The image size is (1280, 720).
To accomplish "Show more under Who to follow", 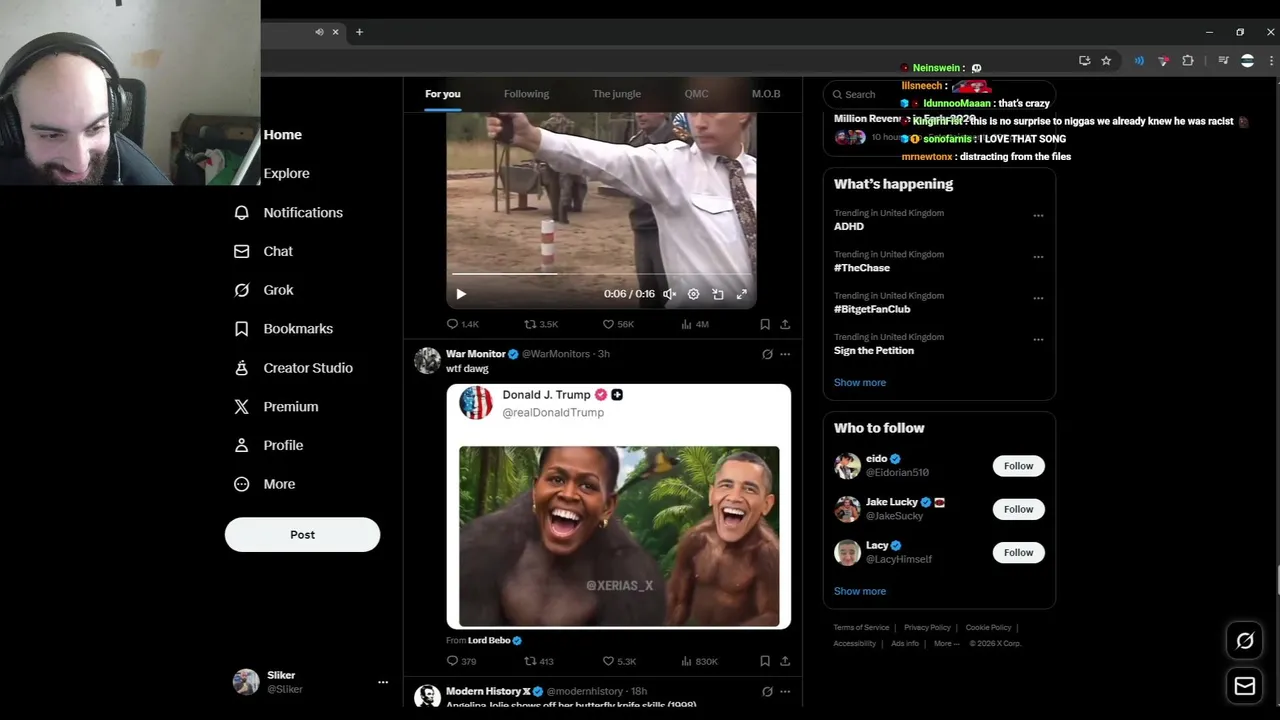I will (860, 591).
